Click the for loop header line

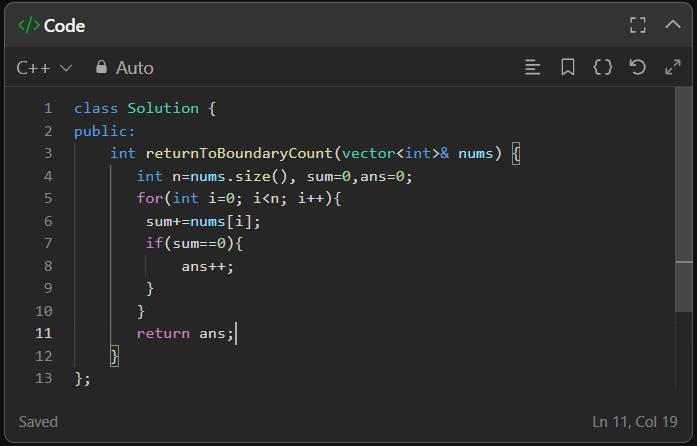point(239,198)
